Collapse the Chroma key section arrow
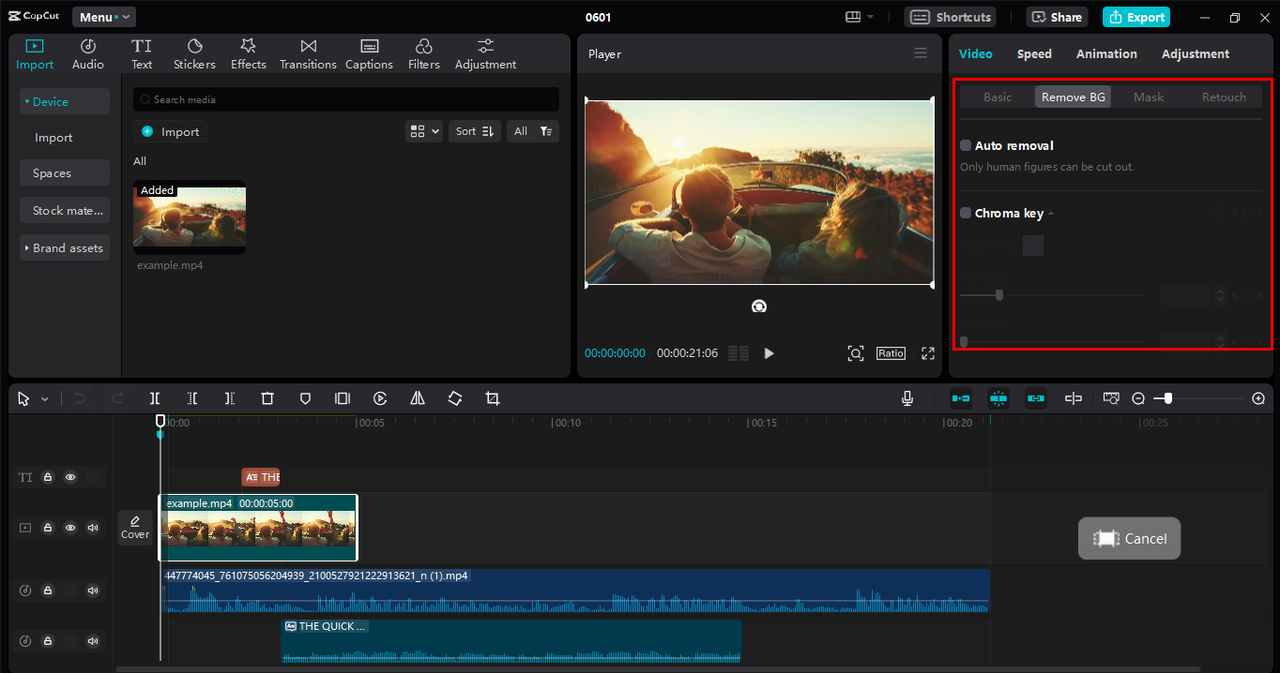This screenshot has width=1280, height=673. [x=1051, y=213]
